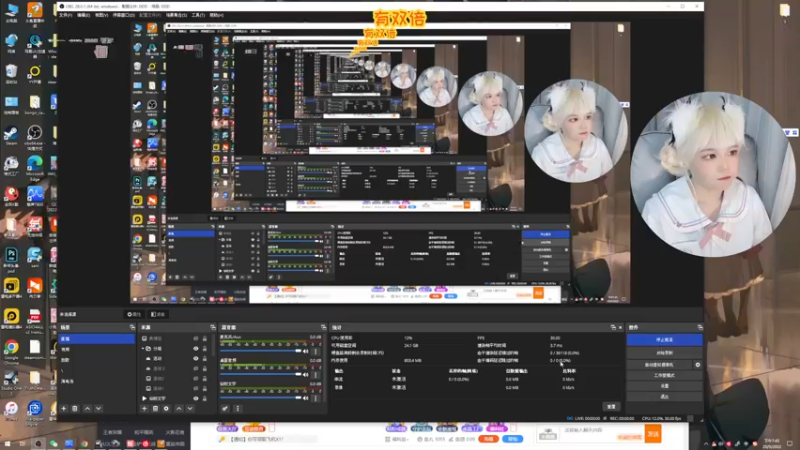Image resolution: width=800 pixels, height=450 pixels.
Task: Close the Stats panel with its X icon
Action: tap(620, 327)
